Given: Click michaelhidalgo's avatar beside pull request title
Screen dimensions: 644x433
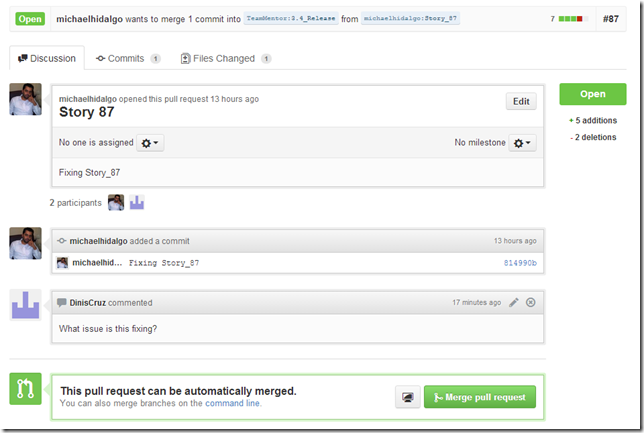Looking at the screenshot, I should click(25, 100).
